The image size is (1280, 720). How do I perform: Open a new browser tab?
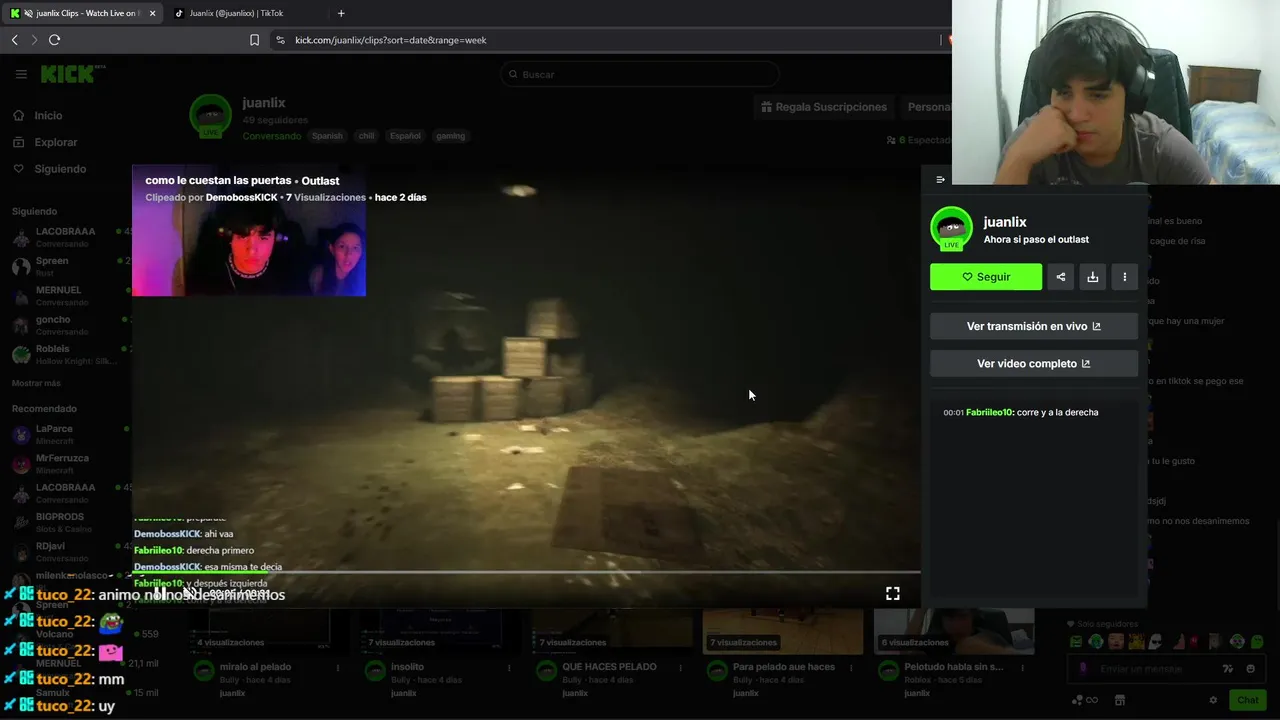[x=341, y=13]
